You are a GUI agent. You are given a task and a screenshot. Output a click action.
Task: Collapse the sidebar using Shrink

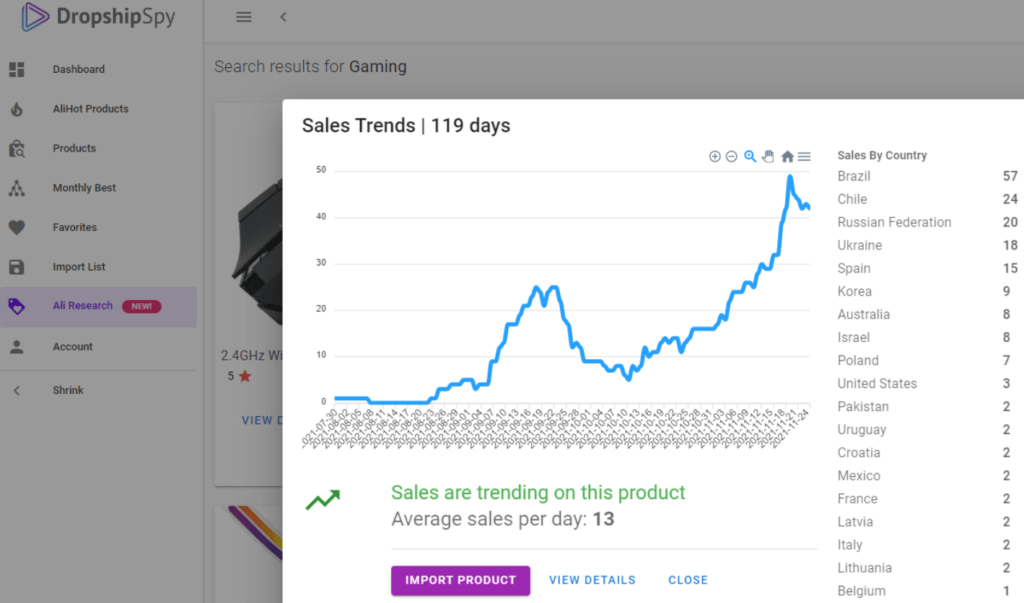pyautogui.click(x=68, y=389)
